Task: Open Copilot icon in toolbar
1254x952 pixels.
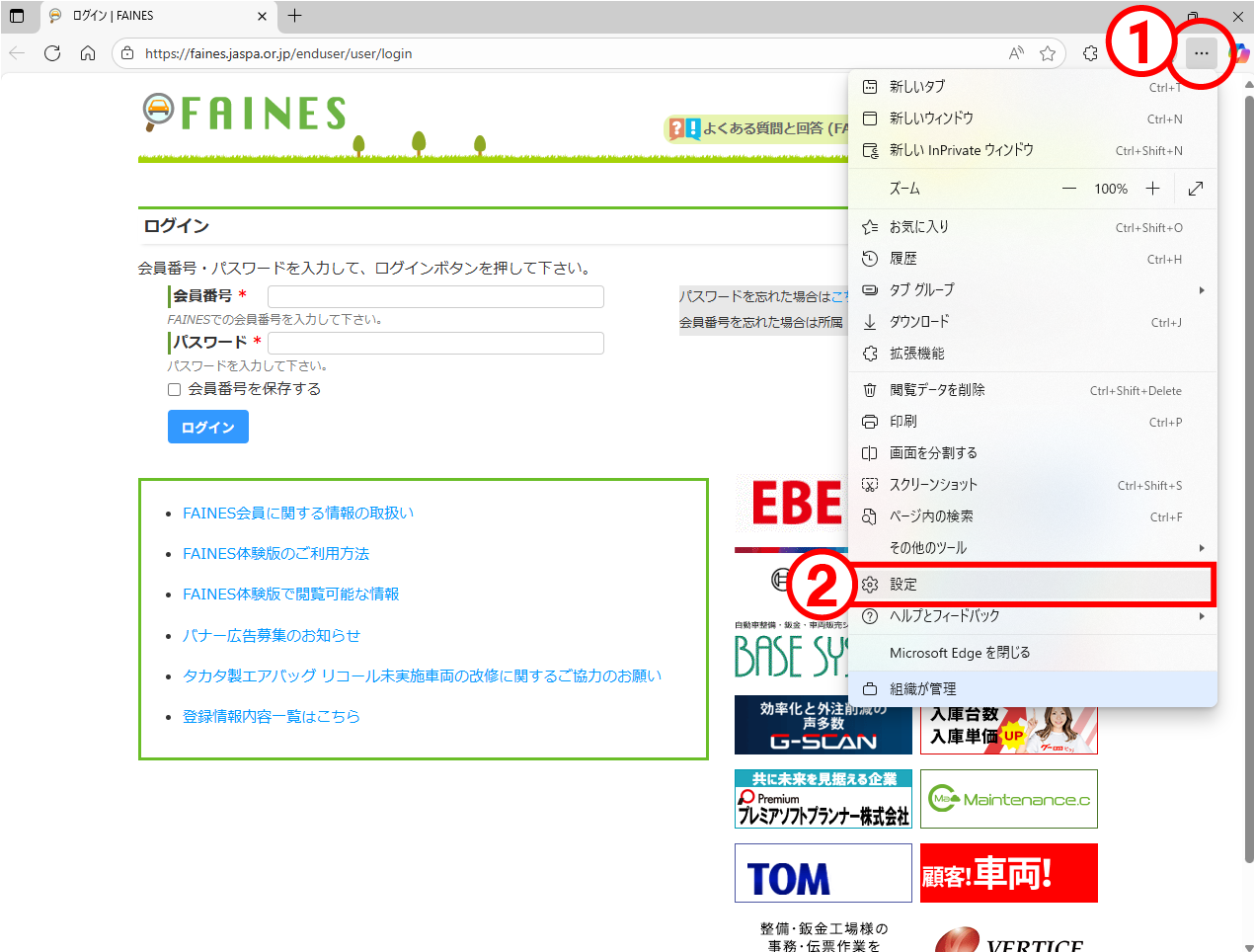Action: [1239, 53]
